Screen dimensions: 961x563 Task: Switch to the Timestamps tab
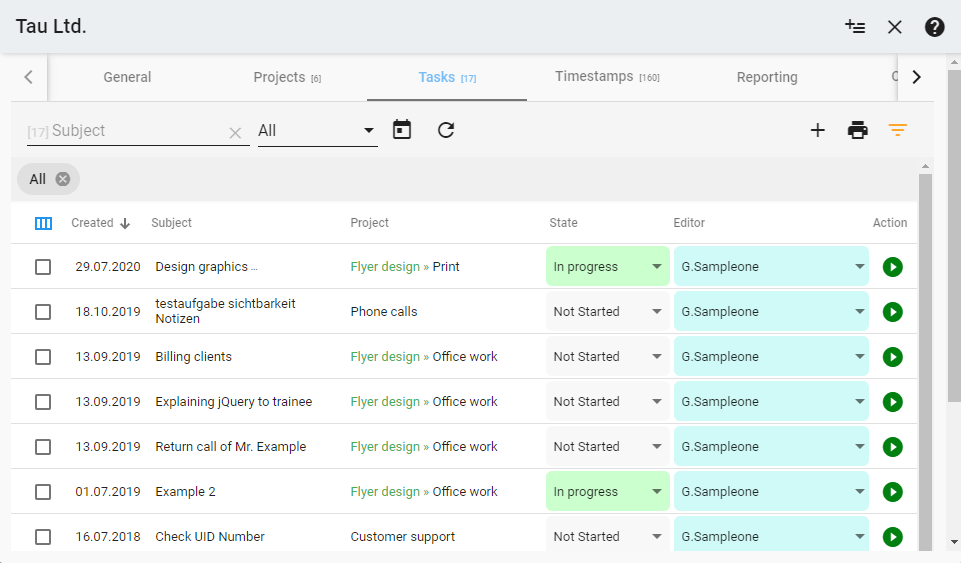tap(606, 77)
